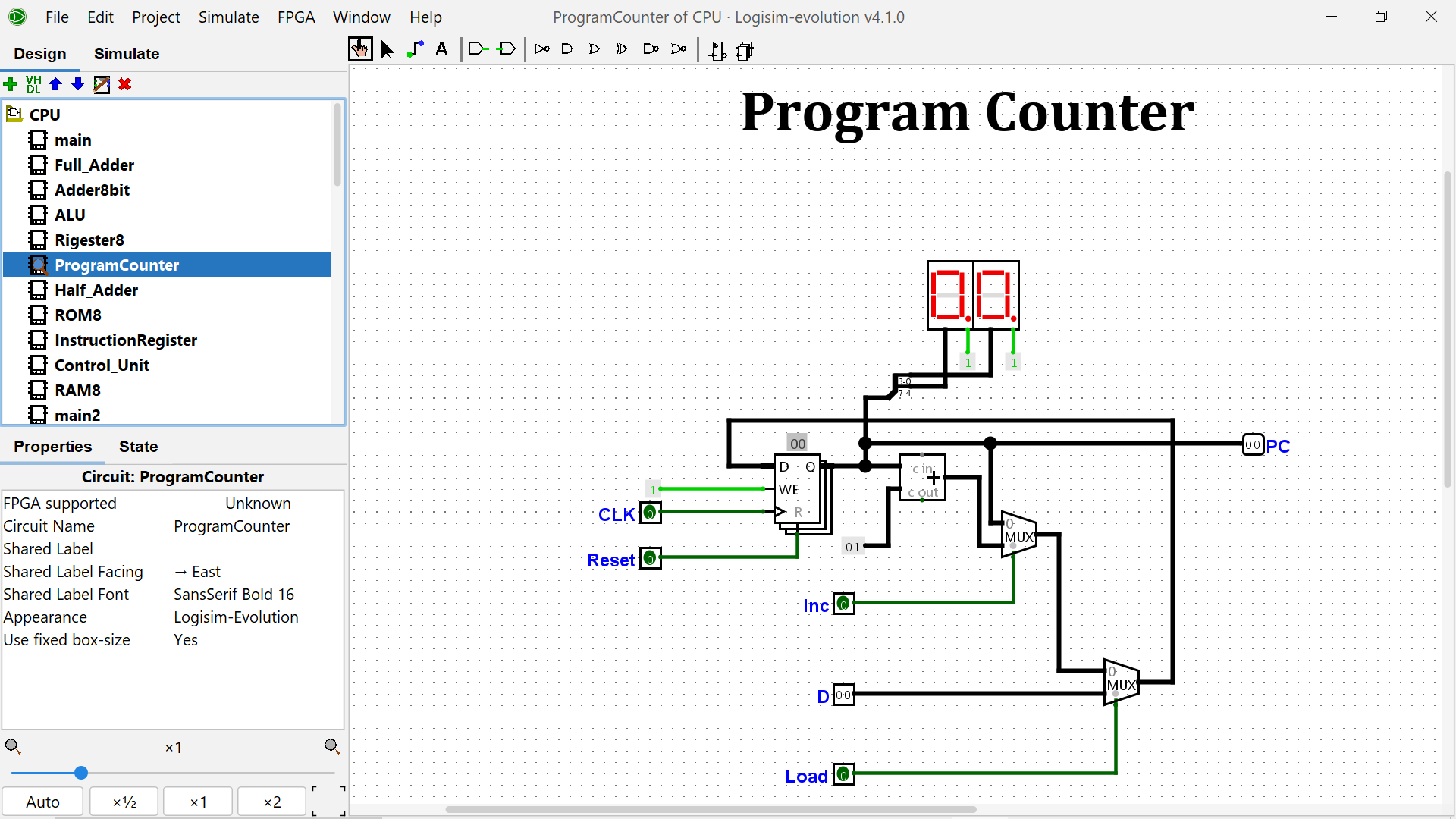Click the canvas vertical scrollbar
The width and height of the screenshot is (1456, 819).
(1448, 330)
